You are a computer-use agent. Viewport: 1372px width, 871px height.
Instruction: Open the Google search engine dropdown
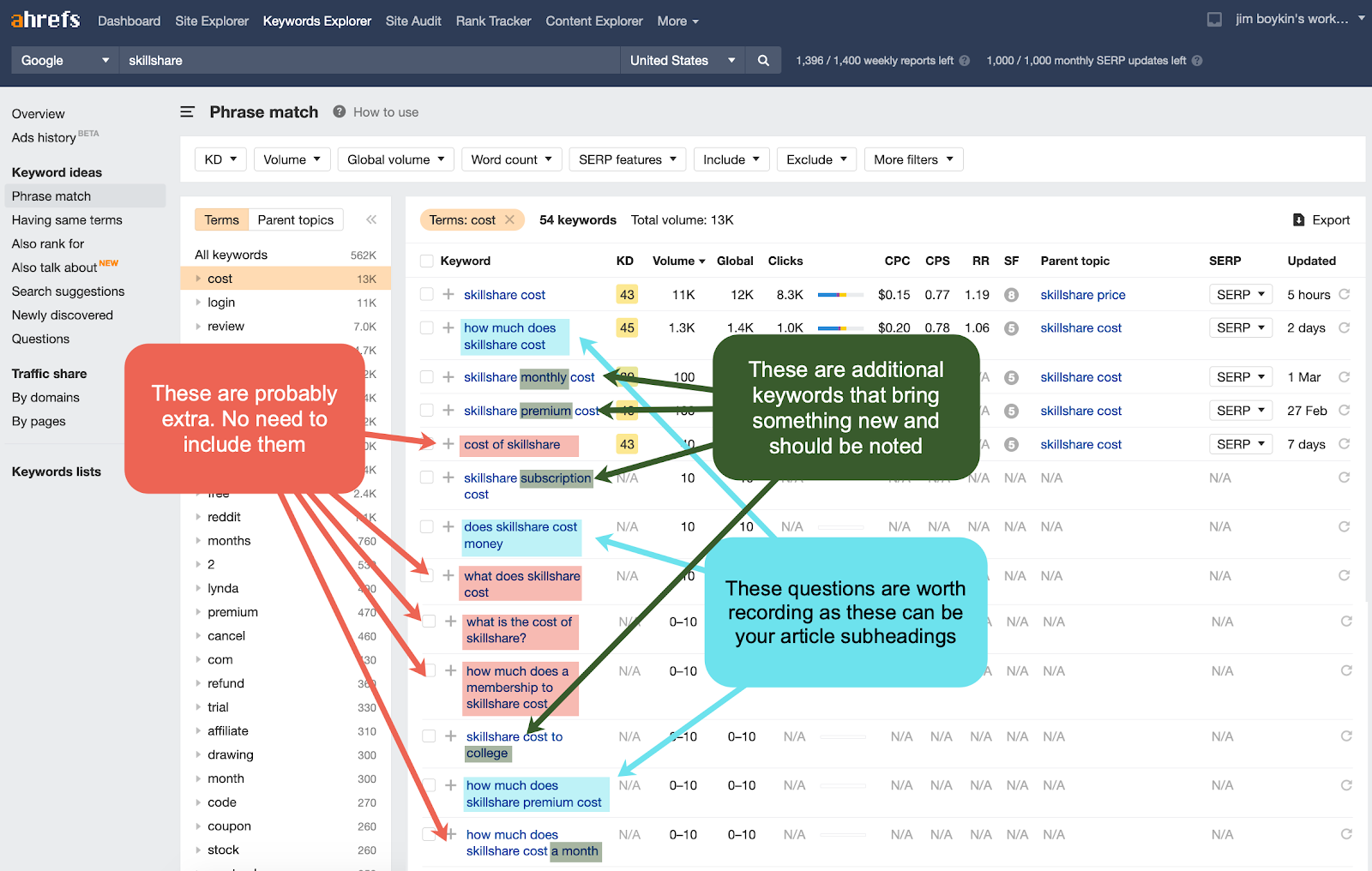click(65, 60)
